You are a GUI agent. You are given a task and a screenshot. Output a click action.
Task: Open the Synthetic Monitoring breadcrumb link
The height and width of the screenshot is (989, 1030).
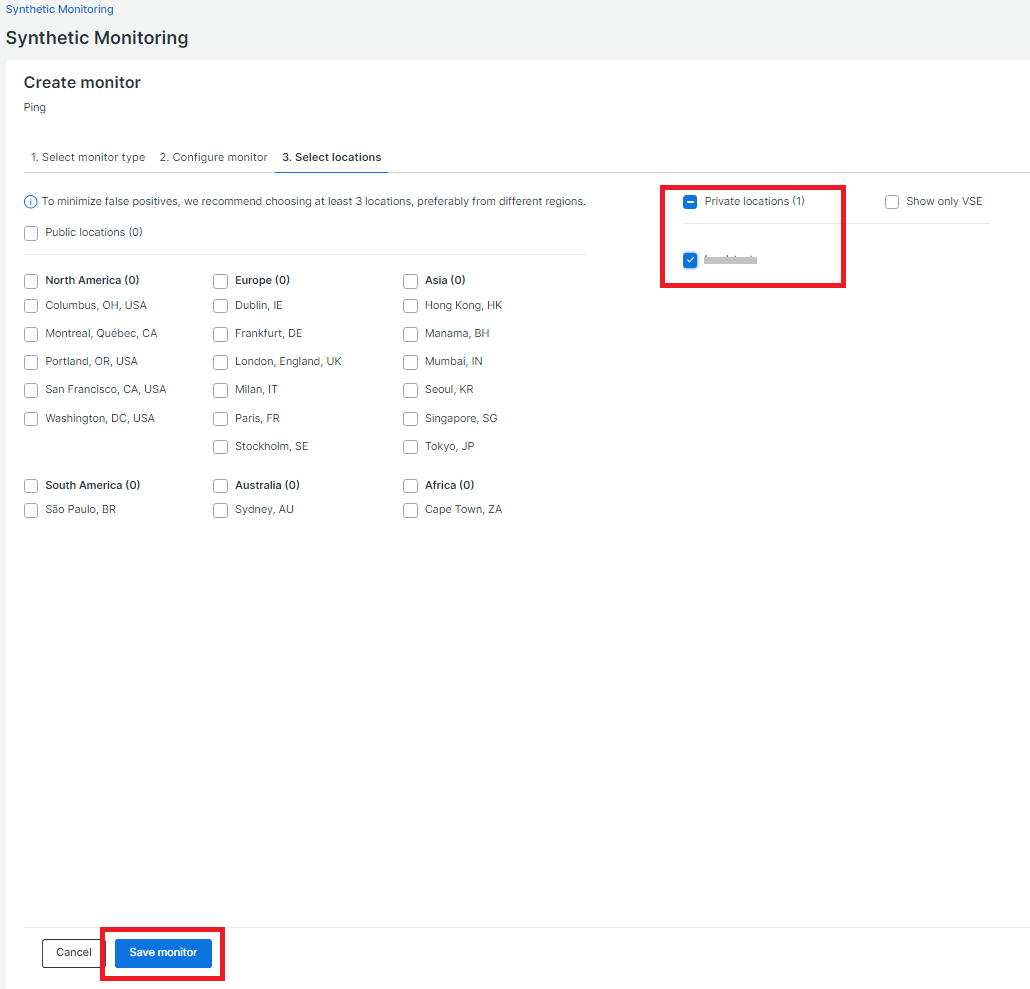pos(60,9)
